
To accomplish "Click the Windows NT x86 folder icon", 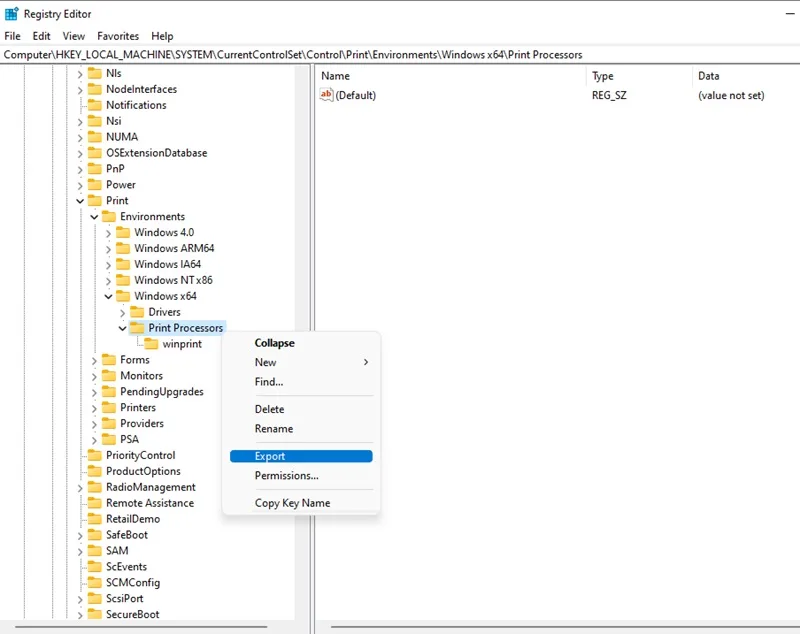I will [123, 280].
